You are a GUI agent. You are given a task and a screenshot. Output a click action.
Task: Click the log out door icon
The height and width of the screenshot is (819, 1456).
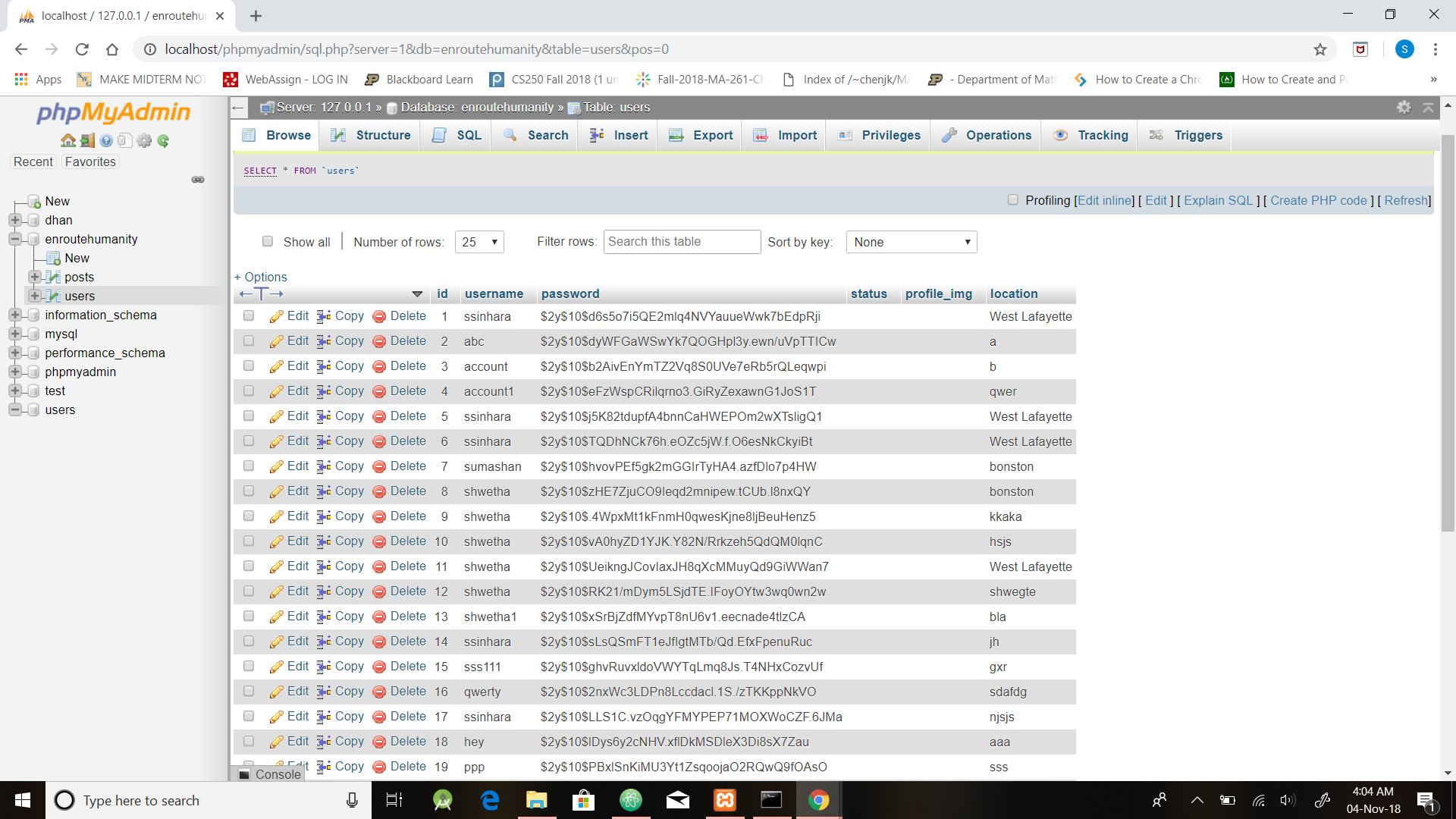pos(87,140)
